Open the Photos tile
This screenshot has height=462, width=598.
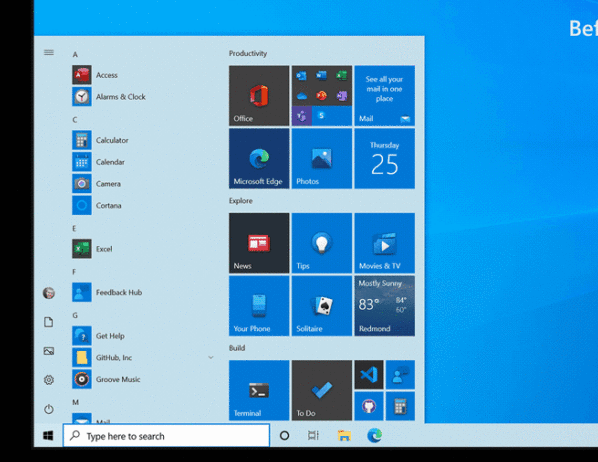tap(322, 158)
